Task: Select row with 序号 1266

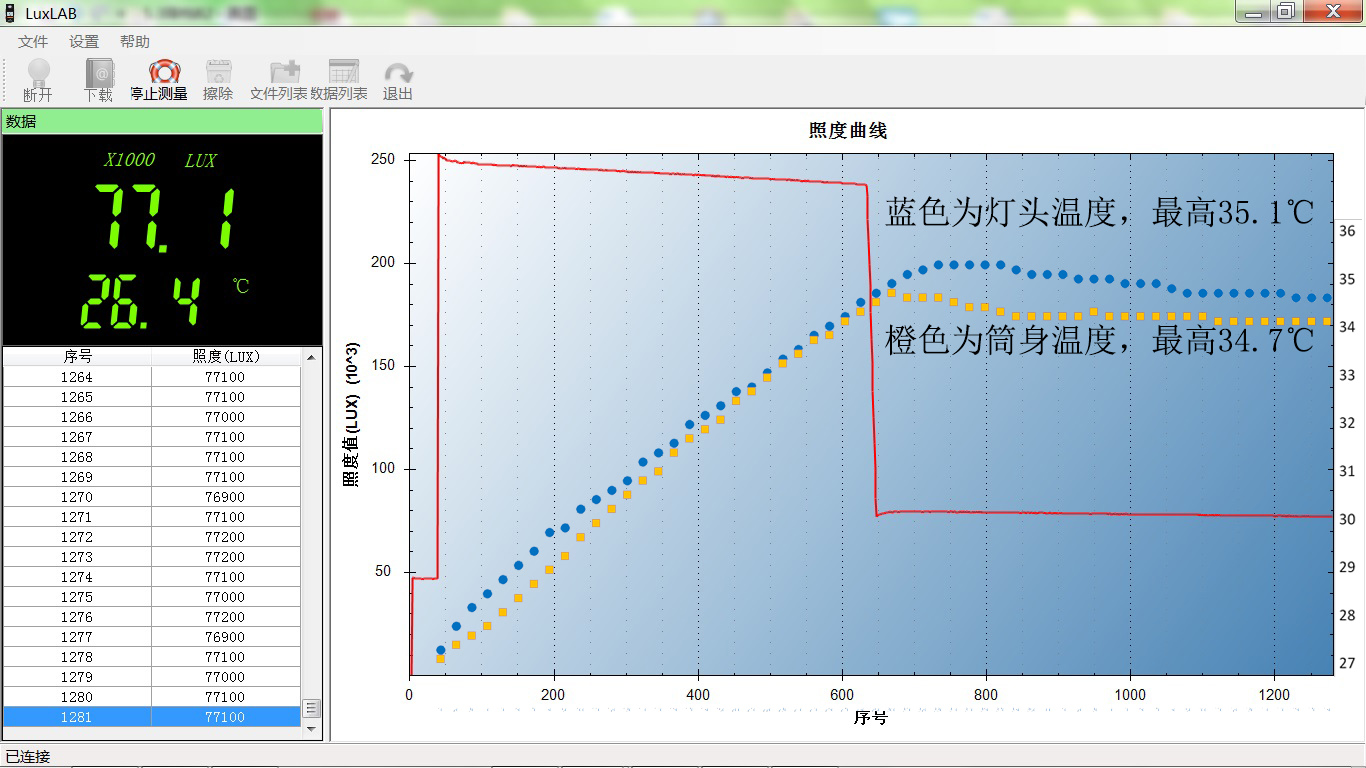Action: tap(152, 417)
